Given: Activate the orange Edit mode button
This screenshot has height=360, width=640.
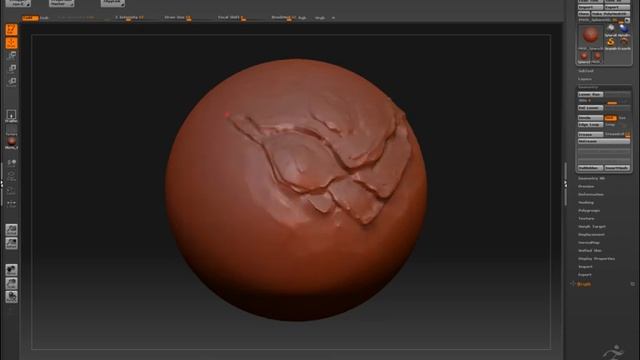Looking at the screenshot, I should [x=11, y=29].
